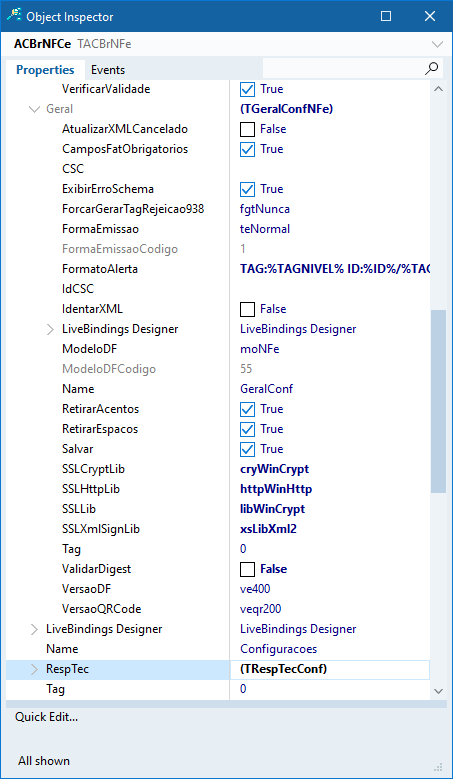This screenshot has height=779, width=453.
Task: Collapse the Geral property group
Action: pos(34,109)
